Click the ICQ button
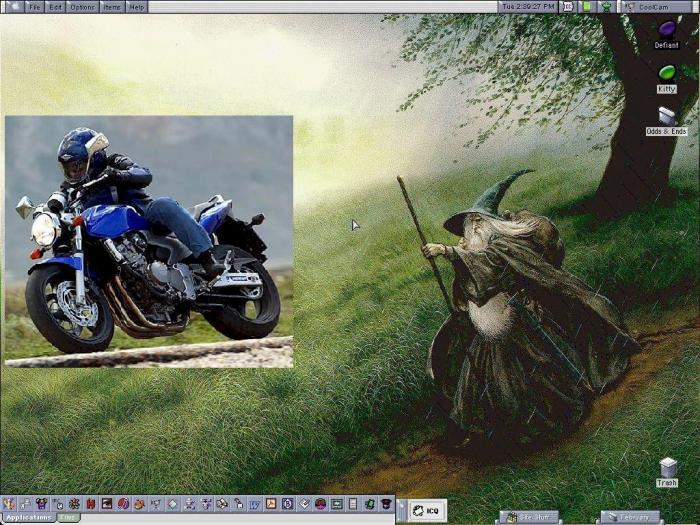This screenshot has height=525, width=700. point(427,511)
